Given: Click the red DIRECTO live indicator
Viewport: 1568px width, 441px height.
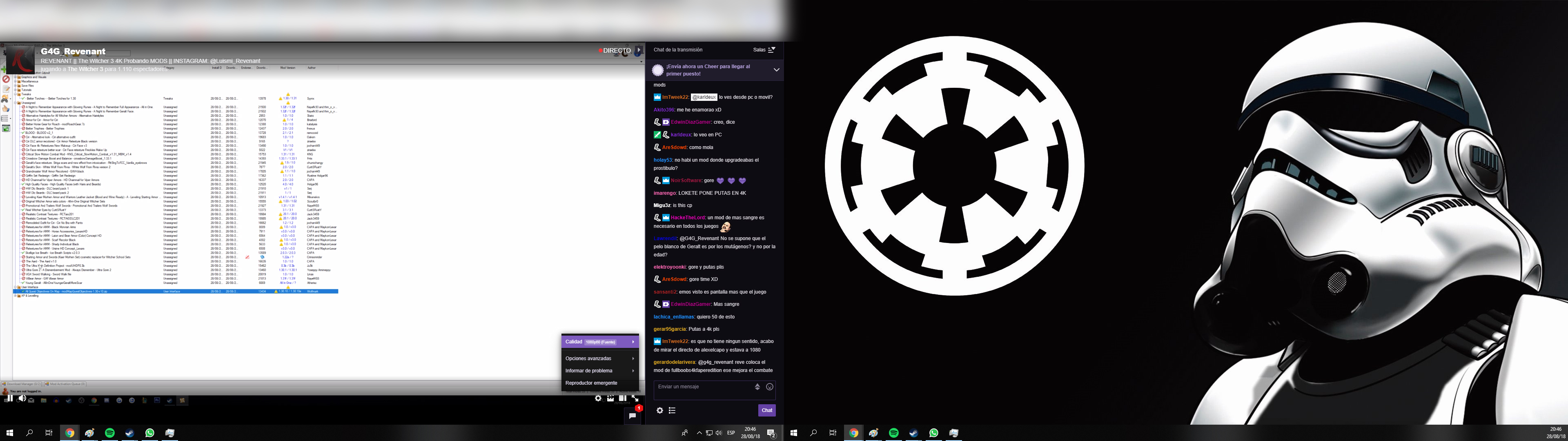Looking at the screenshot, I should point(615,51).
